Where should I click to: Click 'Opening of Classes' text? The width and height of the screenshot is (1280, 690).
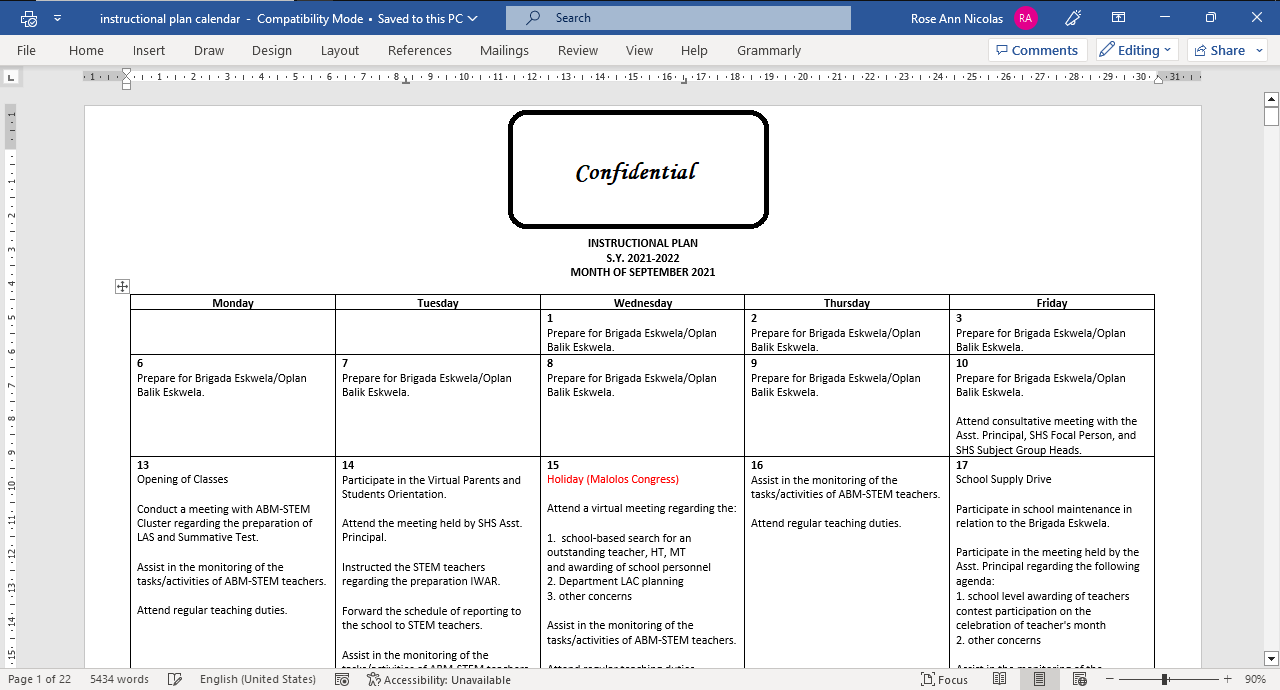point(183,480)
